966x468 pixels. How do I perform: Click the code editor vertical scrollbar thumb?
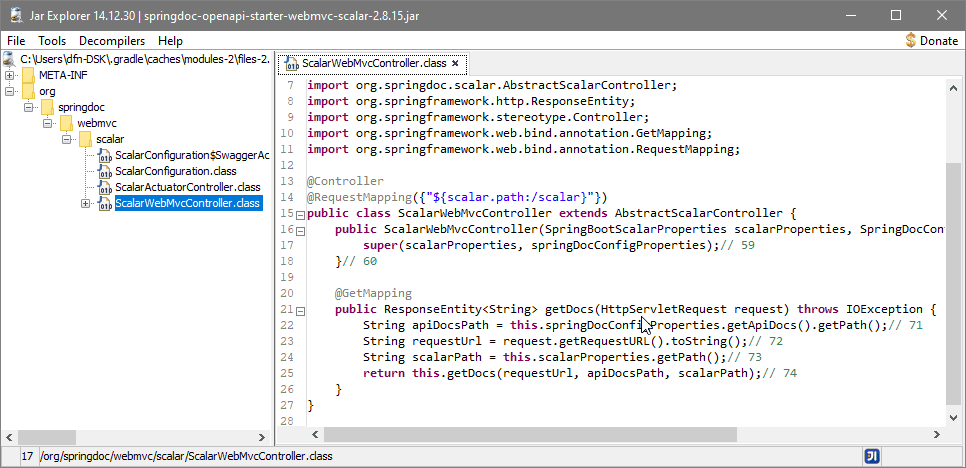point(952,284)
